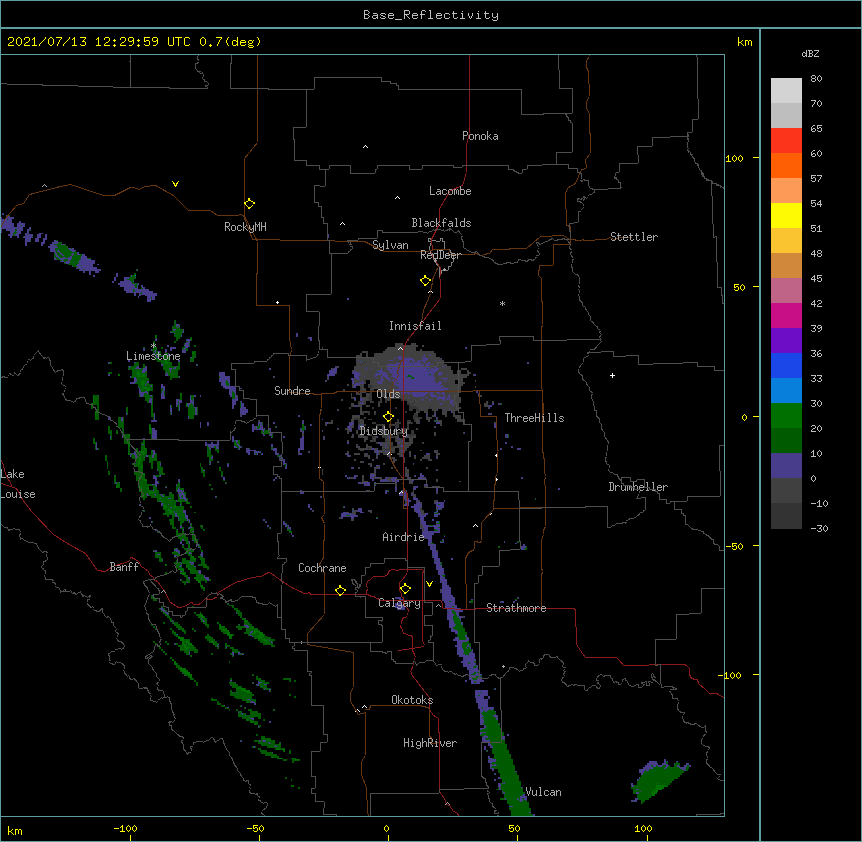Click the light gray 70-80 dBZ swatch
Screen dimensions: 862x842
[x=786, y=91]
